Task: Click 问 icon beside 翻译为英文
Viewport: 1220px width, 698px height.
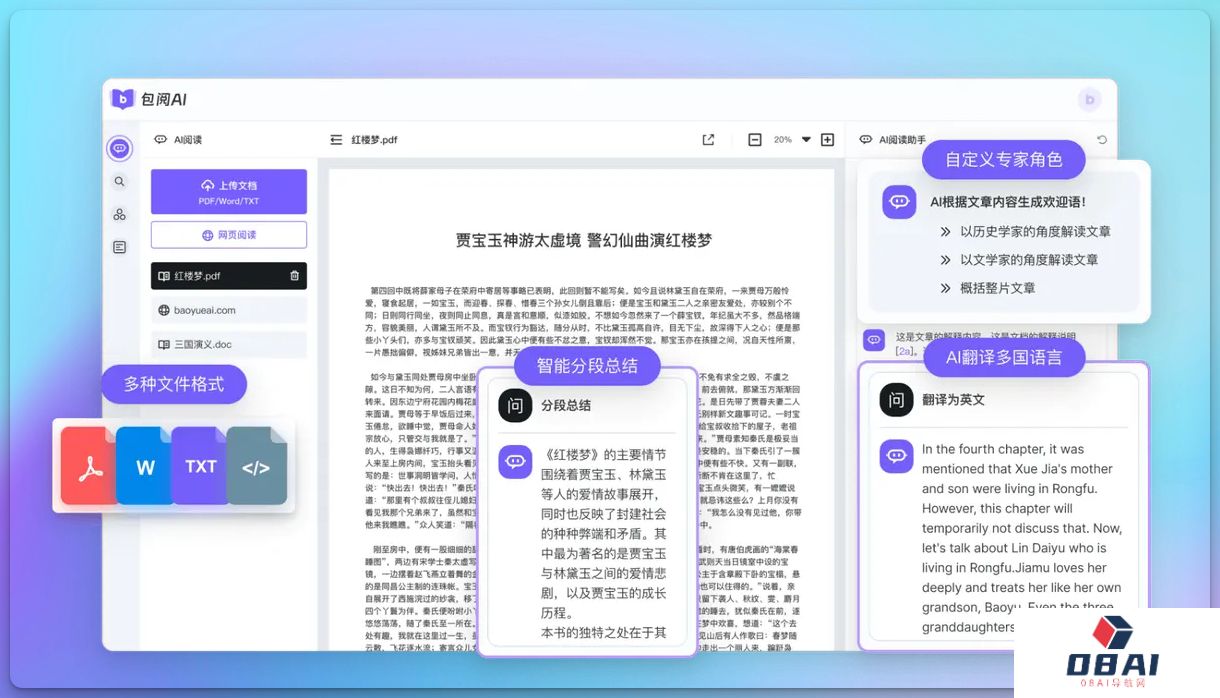Action: 896,399
